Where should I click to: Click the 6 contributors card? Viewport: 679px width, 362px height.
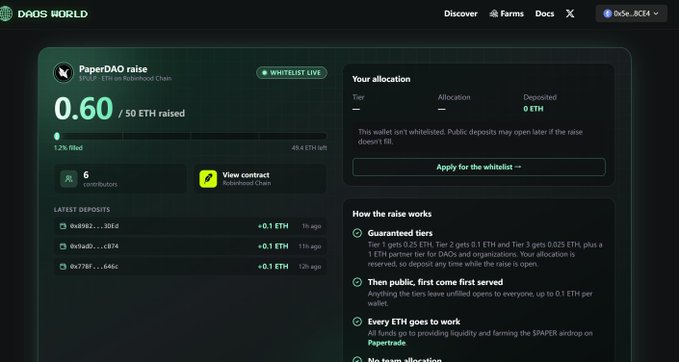[x=120, y=178]
